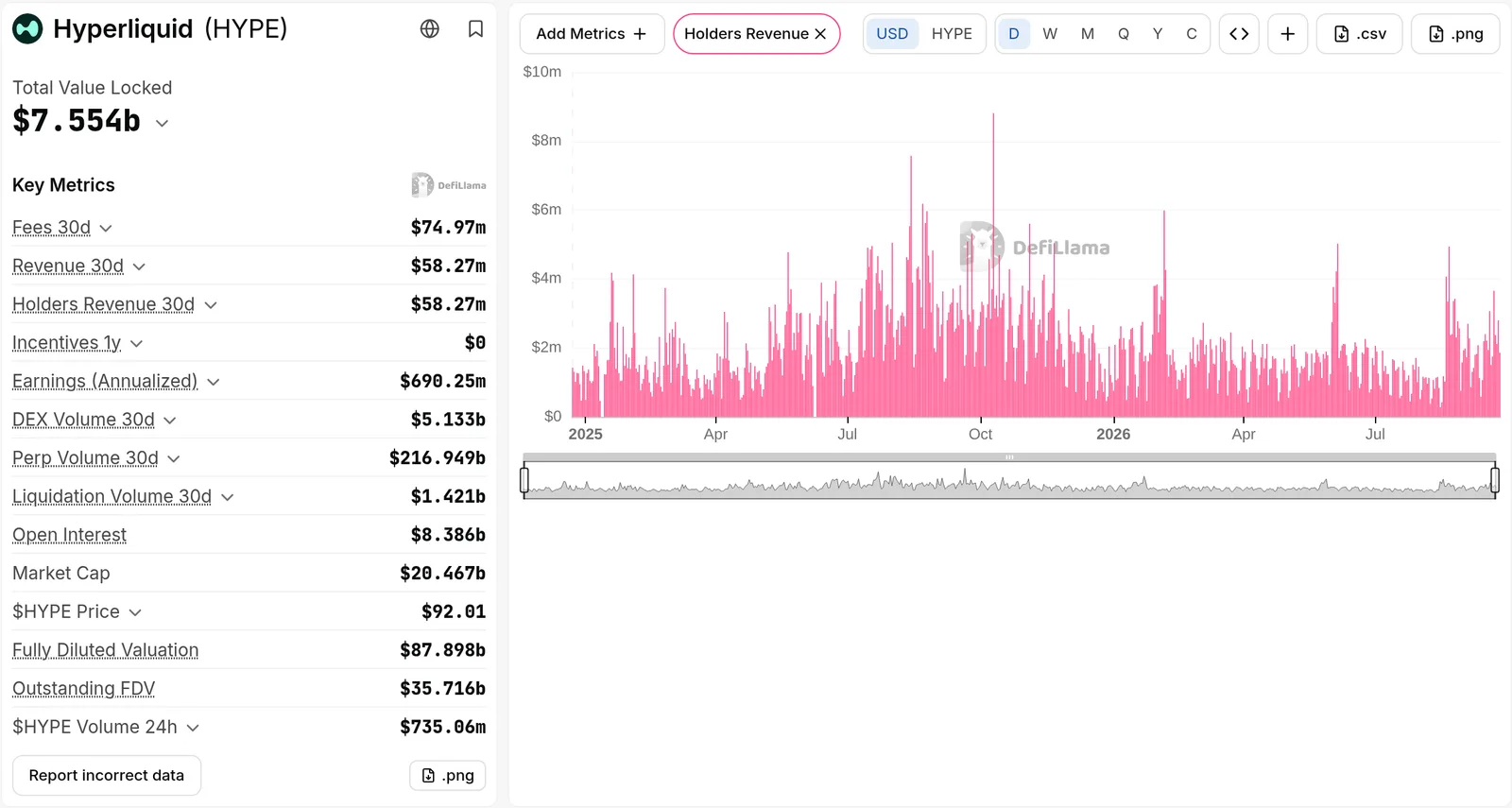Select monthly (M) chart grouping
Viewport: 1512px width, 808px height.
(x=1088, y=34)
